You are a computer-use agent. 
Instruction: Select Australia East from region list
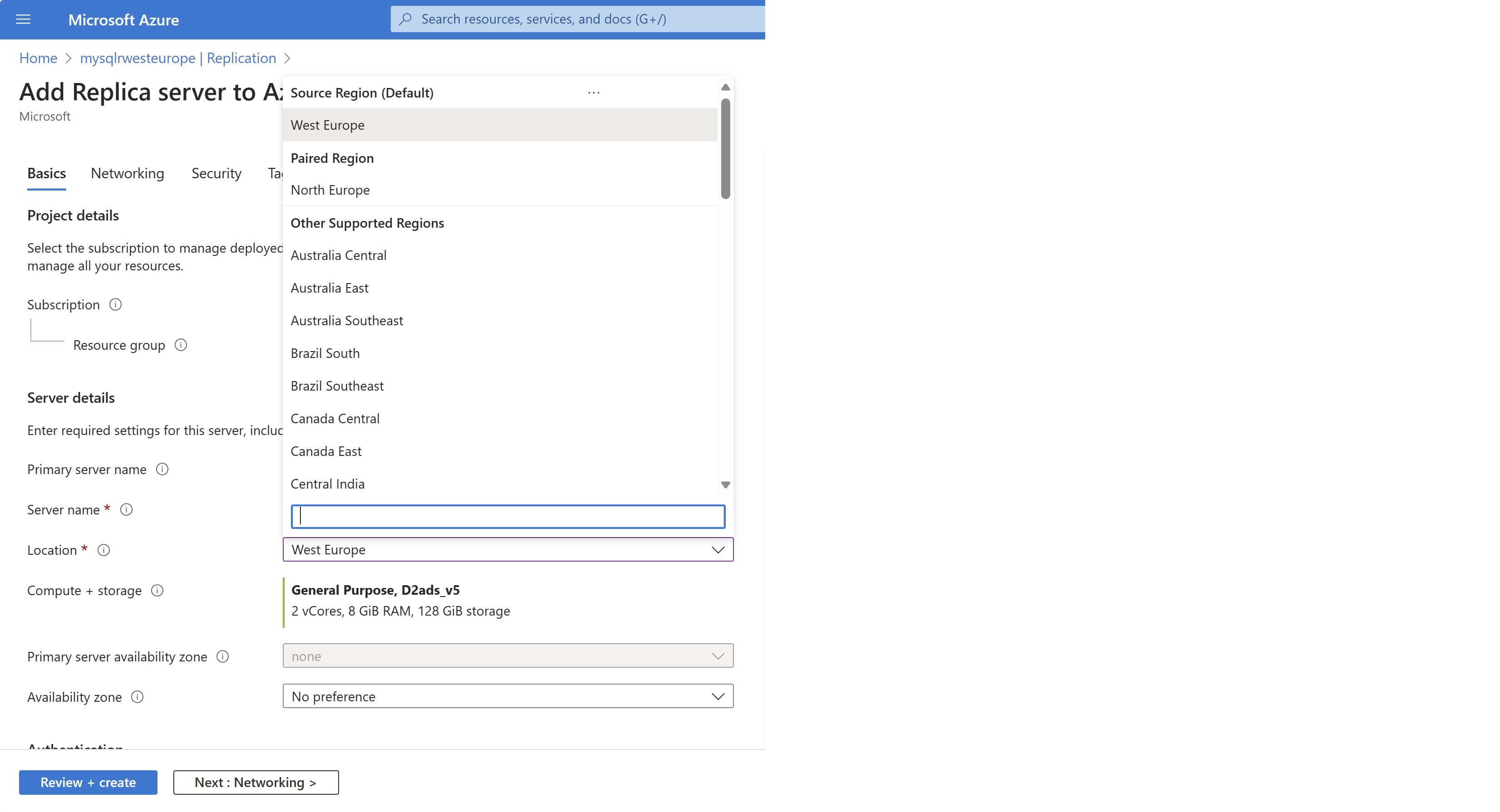pos(329,287)
